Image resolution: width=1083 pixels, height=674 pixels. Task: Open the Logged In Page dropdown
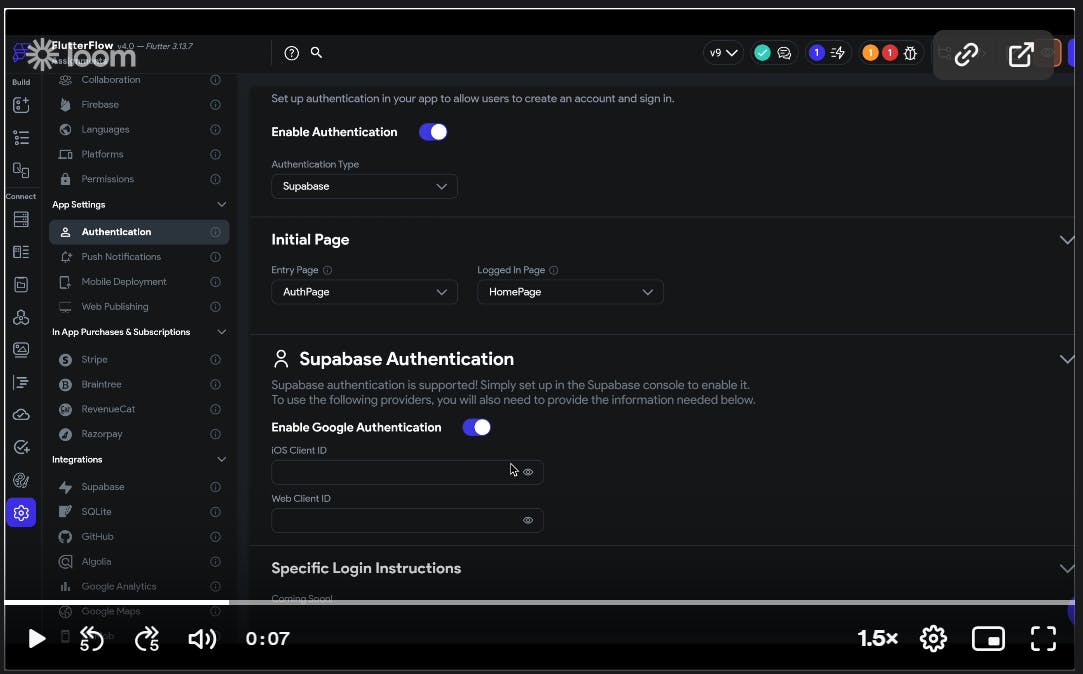pos(570,292)
